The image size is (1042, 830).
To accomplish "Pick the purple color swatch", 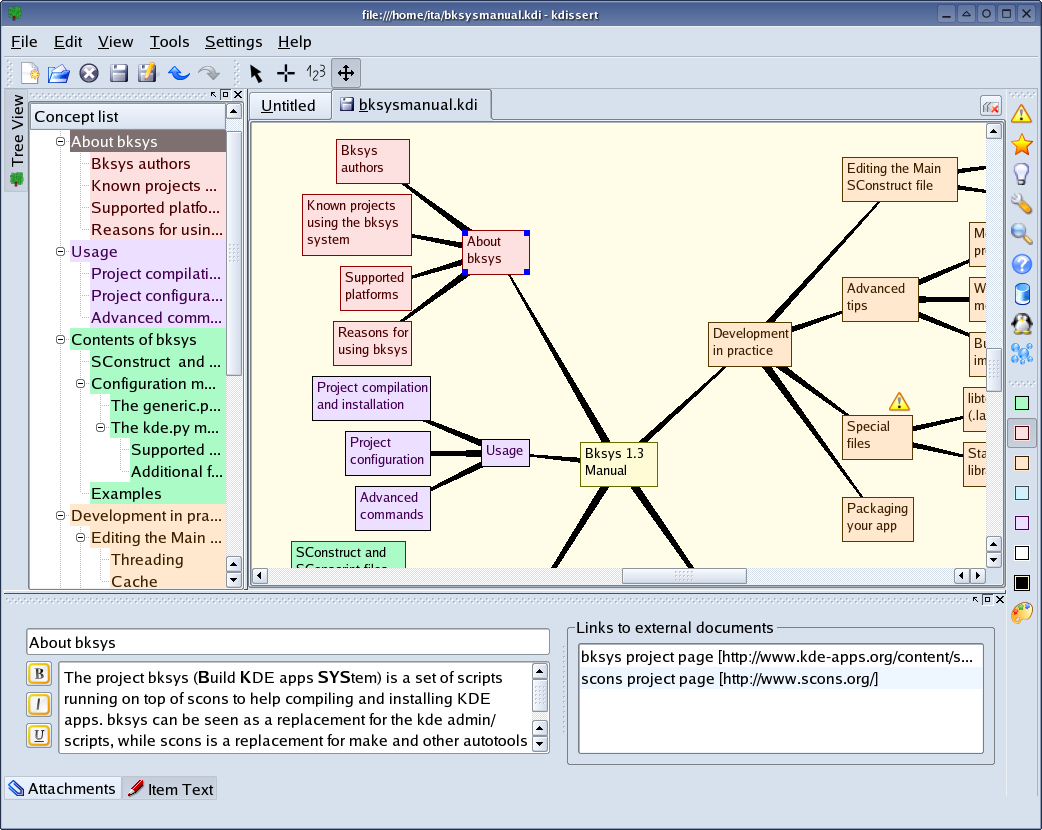I will [x=1022, y=522].
